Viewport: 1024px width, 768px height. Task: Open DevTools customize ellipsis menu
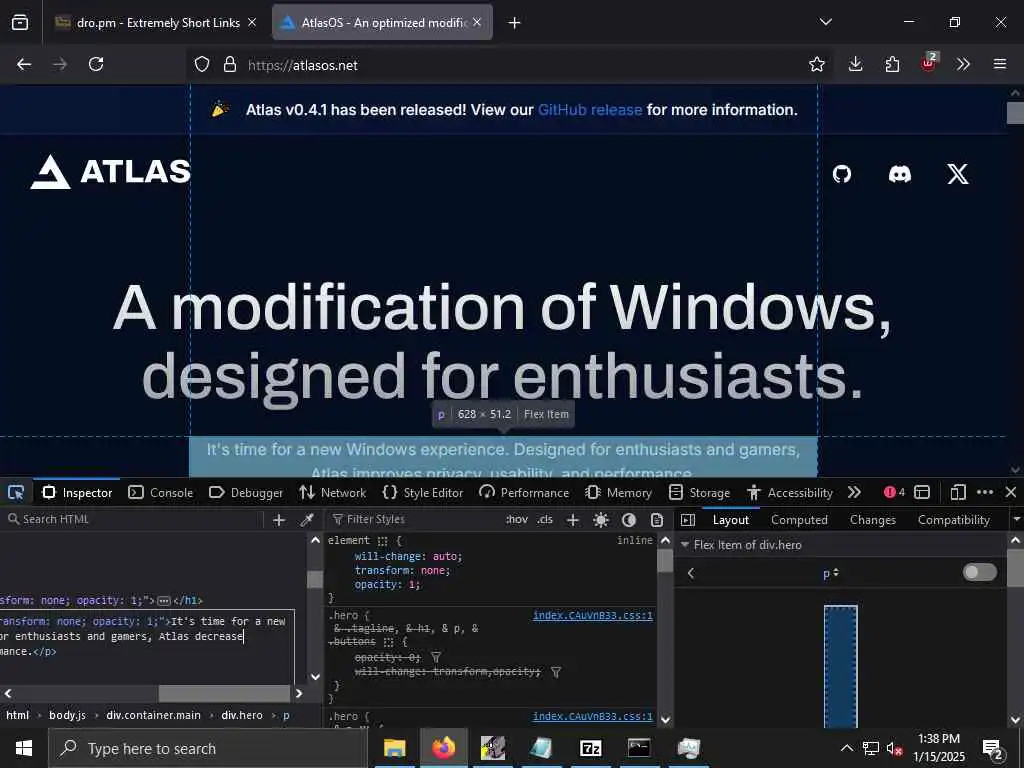(985, 492)
